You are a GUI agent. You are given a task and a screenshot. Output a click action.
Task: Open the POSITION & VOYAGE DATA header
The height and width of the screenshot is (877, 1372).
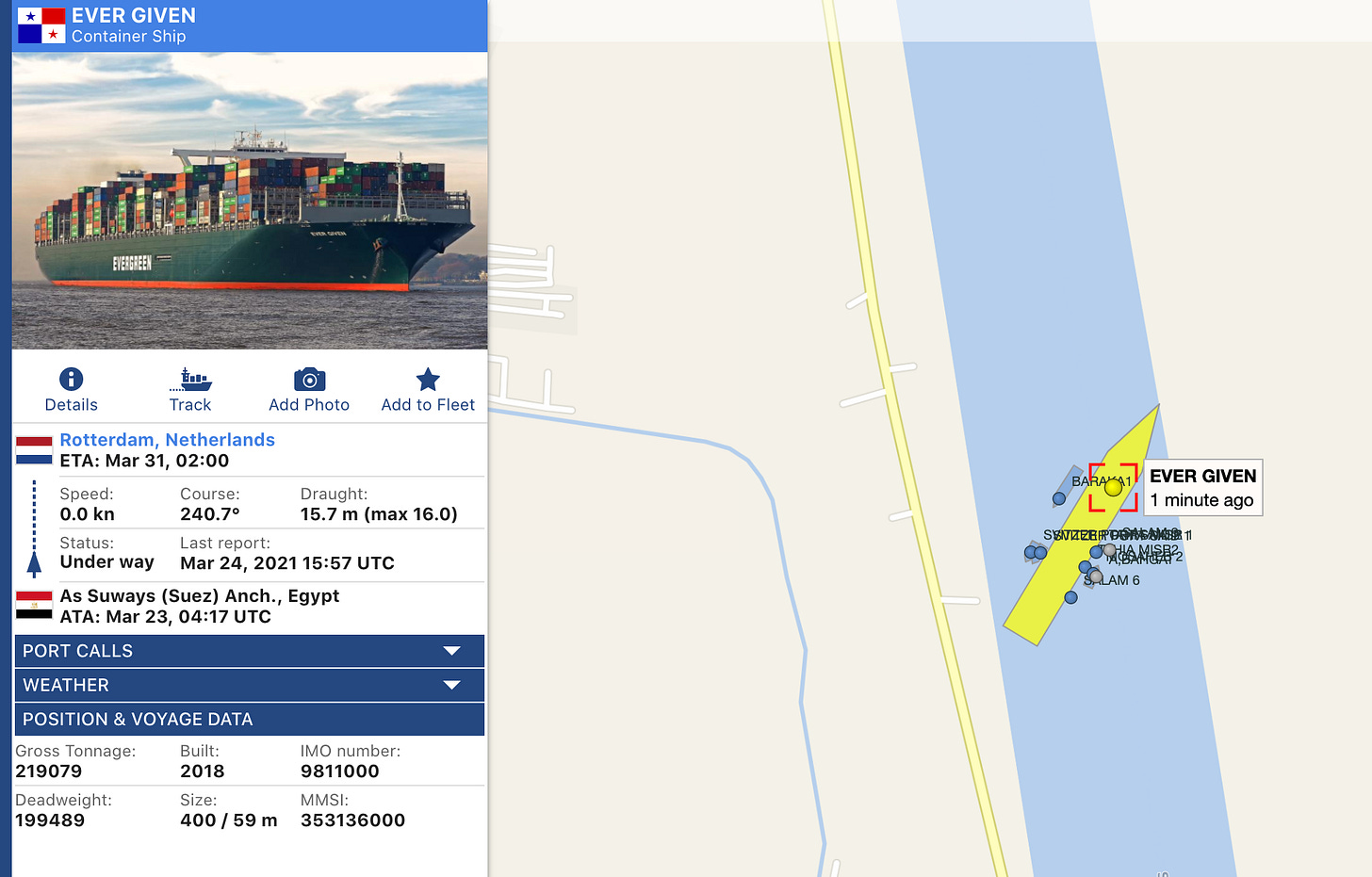click(x=250, y=719)
